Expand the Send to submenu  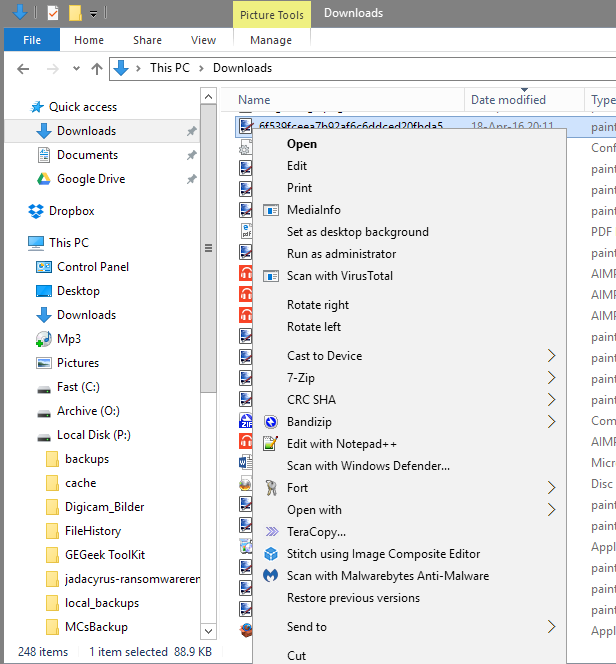coord(551,627)
